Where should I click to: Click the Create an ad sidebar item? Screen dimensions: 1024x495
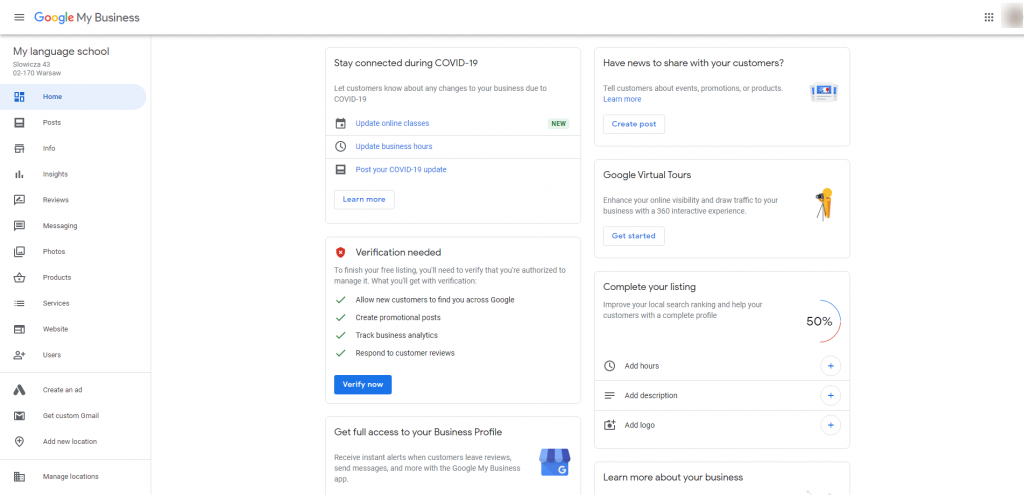click(x=63, y=390)
